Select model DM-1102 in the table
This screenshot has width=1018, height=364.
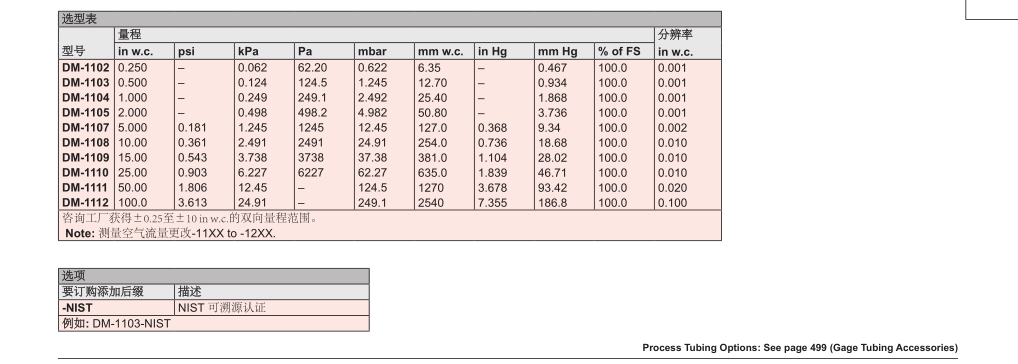tap(86, 67)
